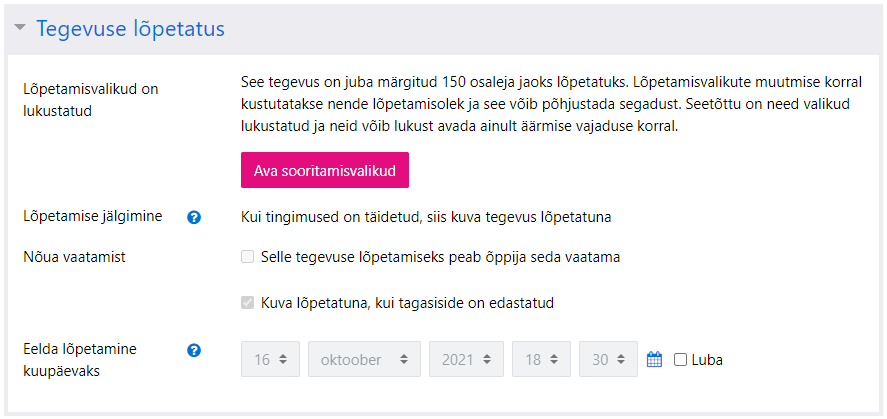Open the minute dropdown showing 30
This screenshot has width=887, height=419.
click(x=608, y=359)
